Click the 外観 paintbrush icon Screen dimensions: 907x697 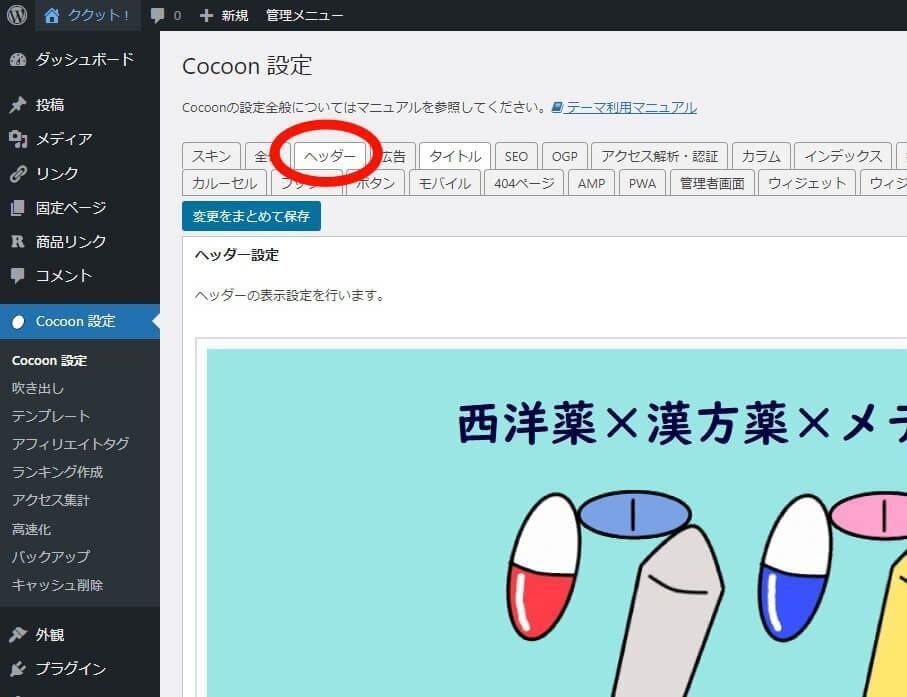pos(18,635)
